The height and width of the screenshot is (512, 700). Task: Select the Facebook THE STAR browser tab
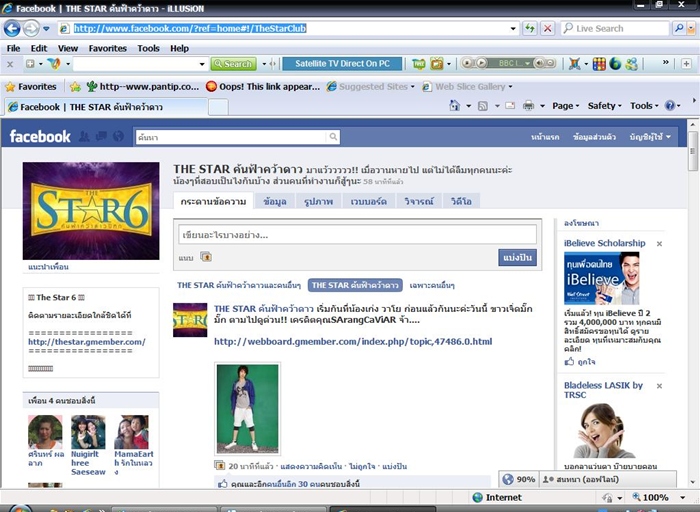point(105,107)
